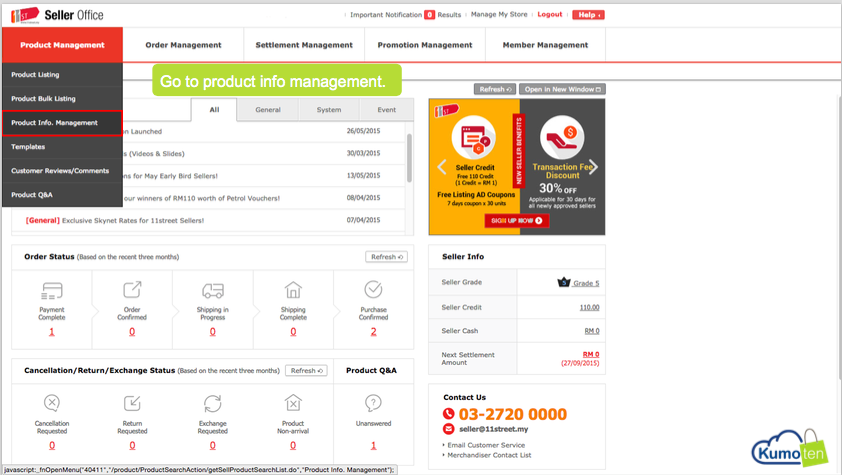This screenshot has height=475, width=842.
Task: Open the Seller Cash RM 0 link
Action: click(592, 331)
